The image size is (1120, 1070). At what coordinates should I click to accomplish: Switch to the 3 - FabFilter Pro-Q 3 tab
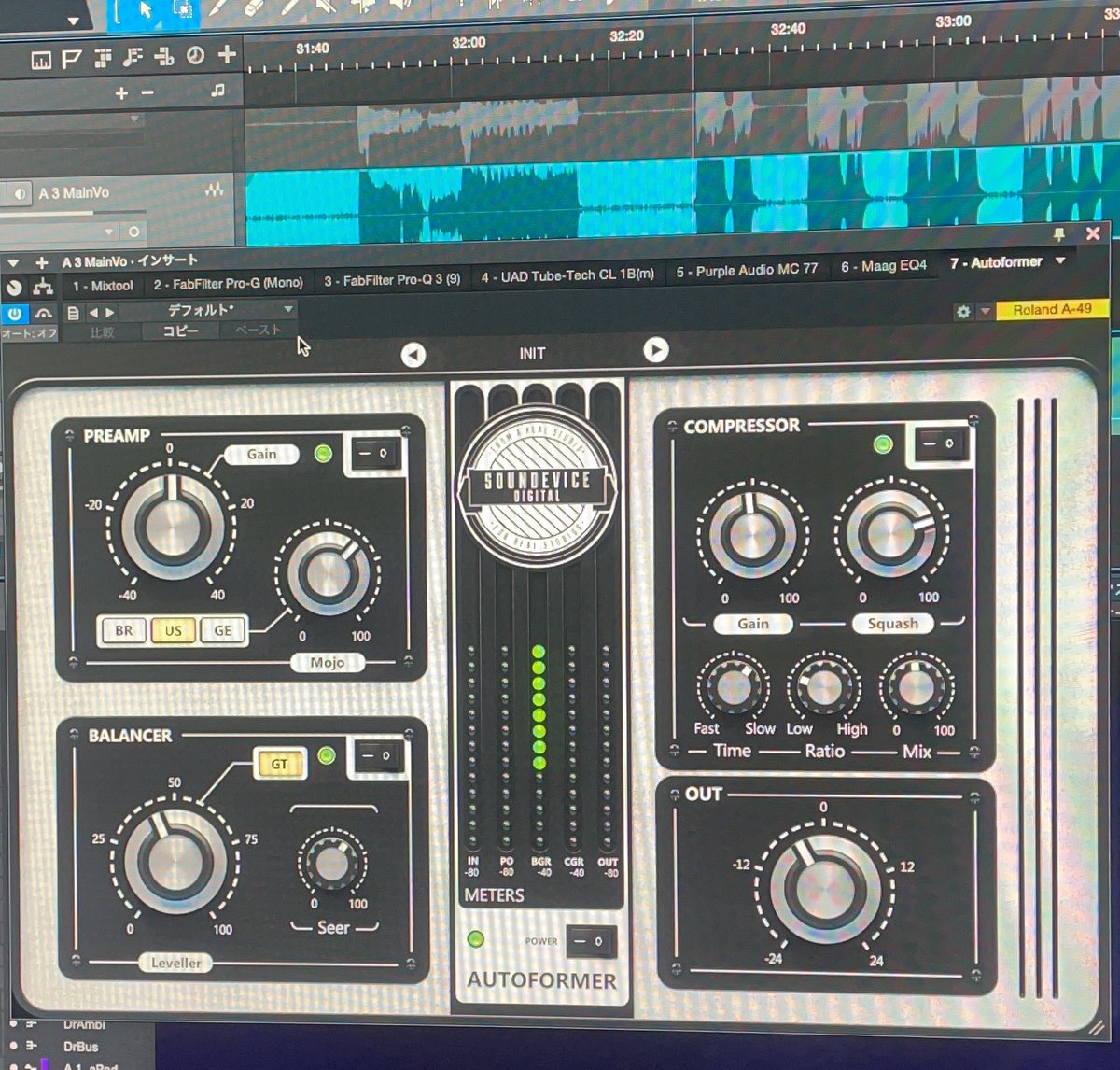point(392,279)
